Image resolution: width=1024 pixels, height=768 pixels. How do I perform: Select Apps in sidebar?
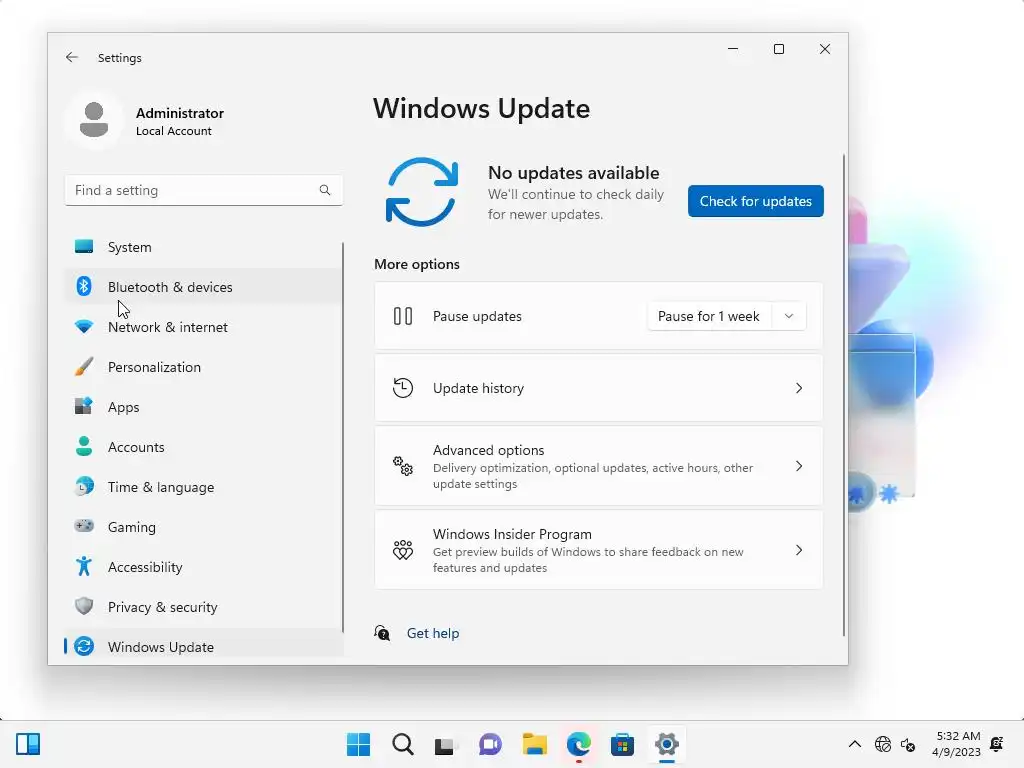(203, 406)
